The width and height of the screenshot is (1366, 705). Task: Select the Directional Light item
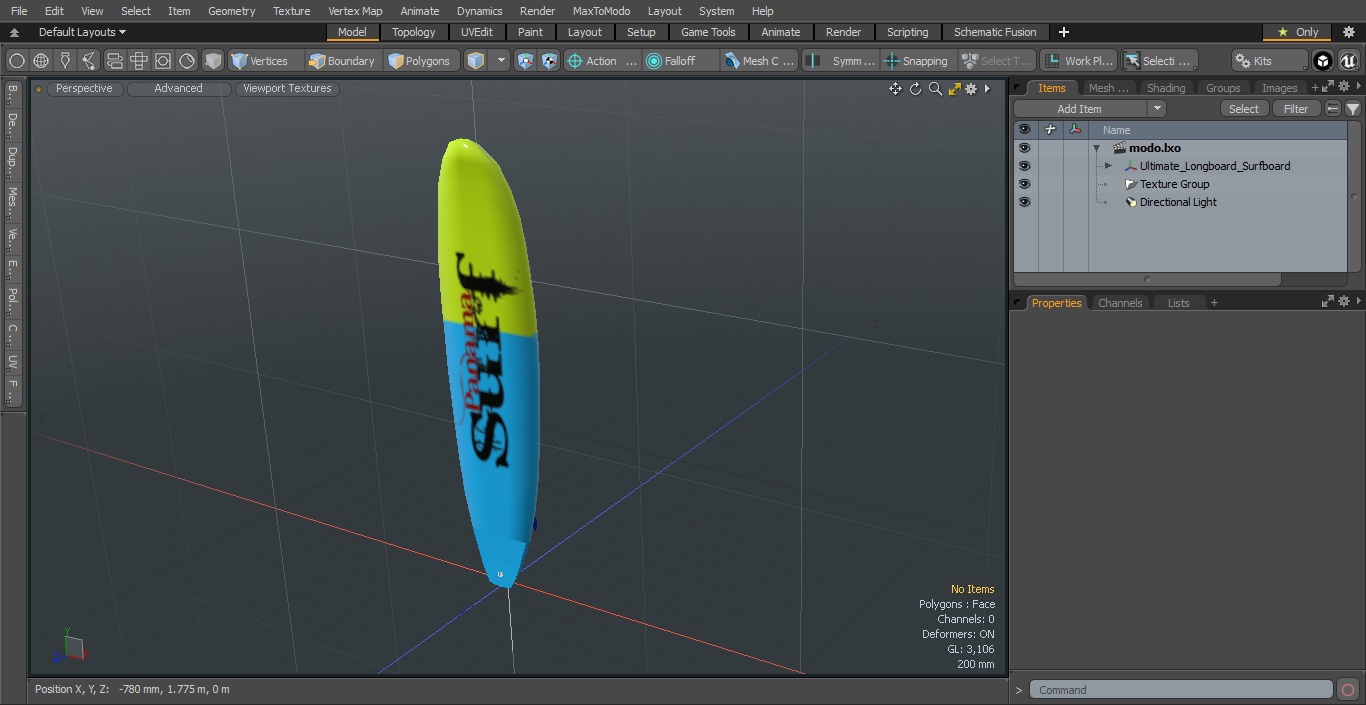(1178, 202)
